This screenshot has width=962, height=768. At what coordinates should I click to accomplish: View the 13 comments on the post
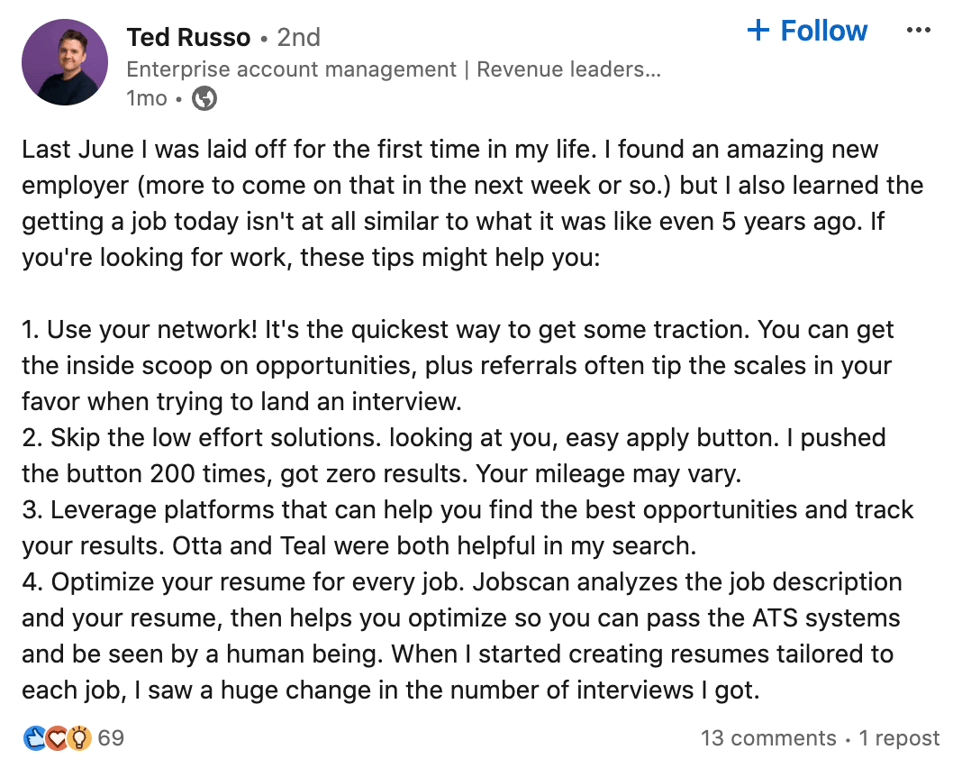point(768,737)
